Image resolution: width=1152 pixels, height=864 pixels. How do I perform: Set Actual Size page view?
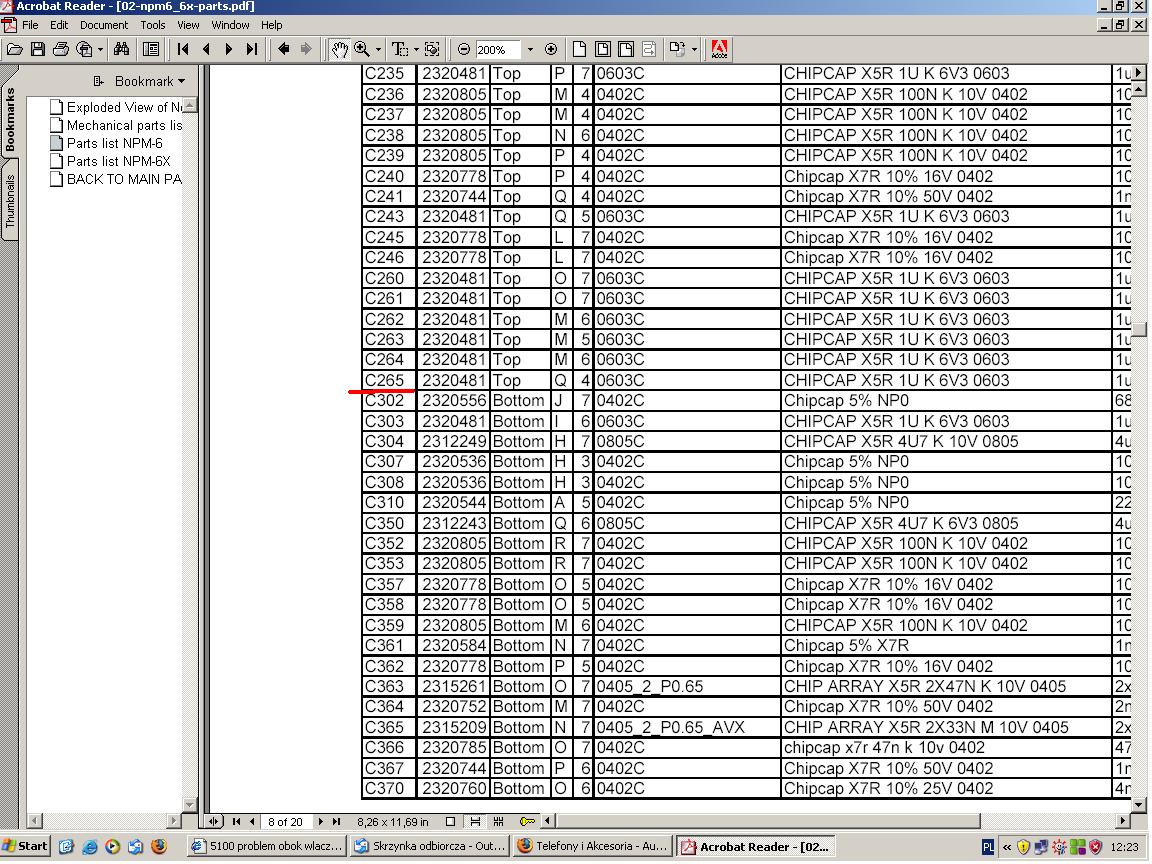579,49
